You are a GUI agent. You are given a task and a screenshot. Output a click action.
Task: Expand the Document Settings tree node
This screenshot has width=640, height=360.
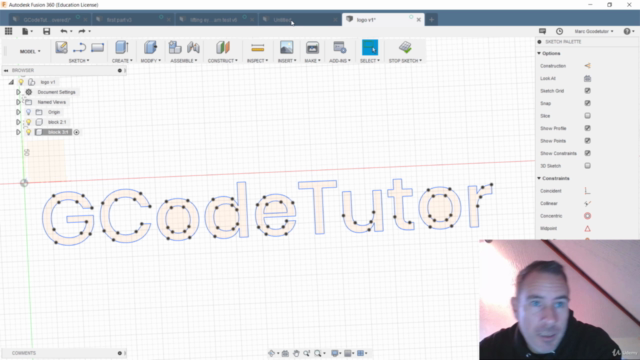18,92
